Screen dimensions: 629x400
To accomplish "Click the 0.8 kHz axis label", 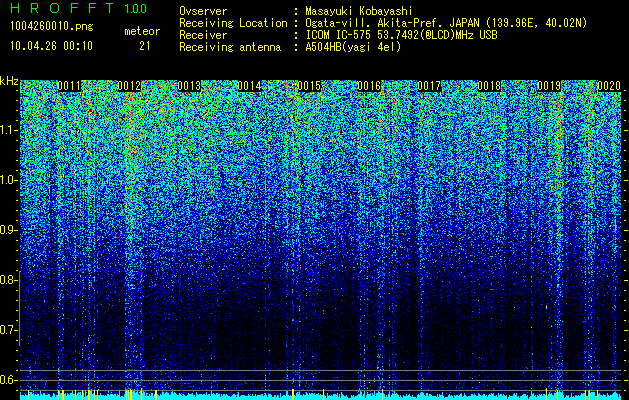I will pos(8,280).
